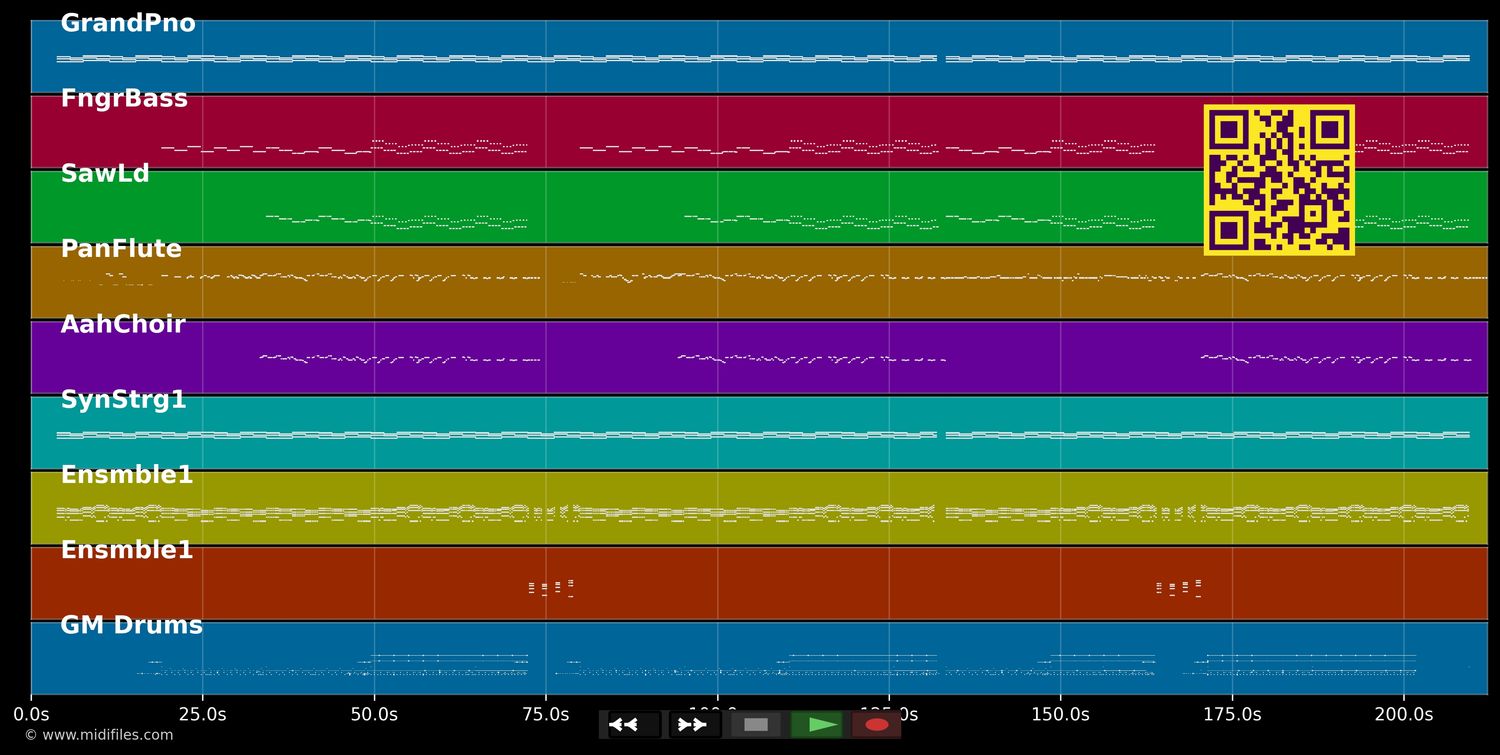The height and width of the screenshot is (755, 1500).
Task: Click the 150.0s timeline marker
Action: (x=1060, y=714)
